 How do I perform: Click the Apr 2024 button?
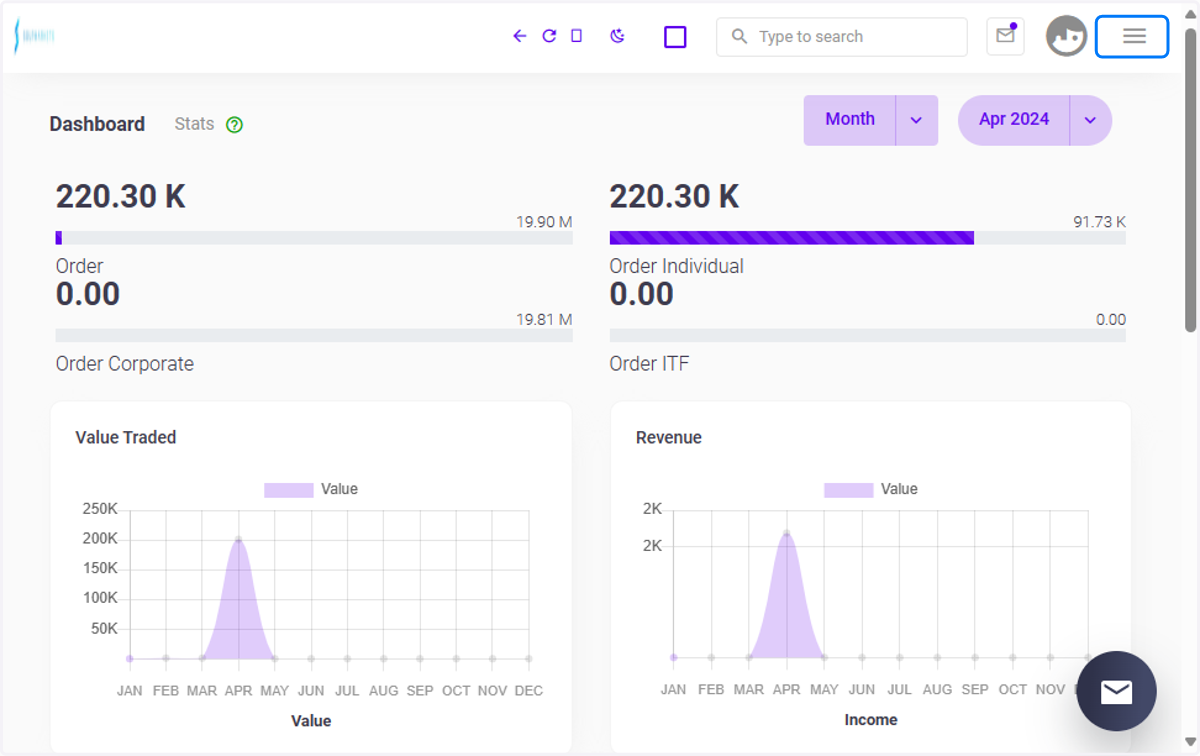[1014, 120]
